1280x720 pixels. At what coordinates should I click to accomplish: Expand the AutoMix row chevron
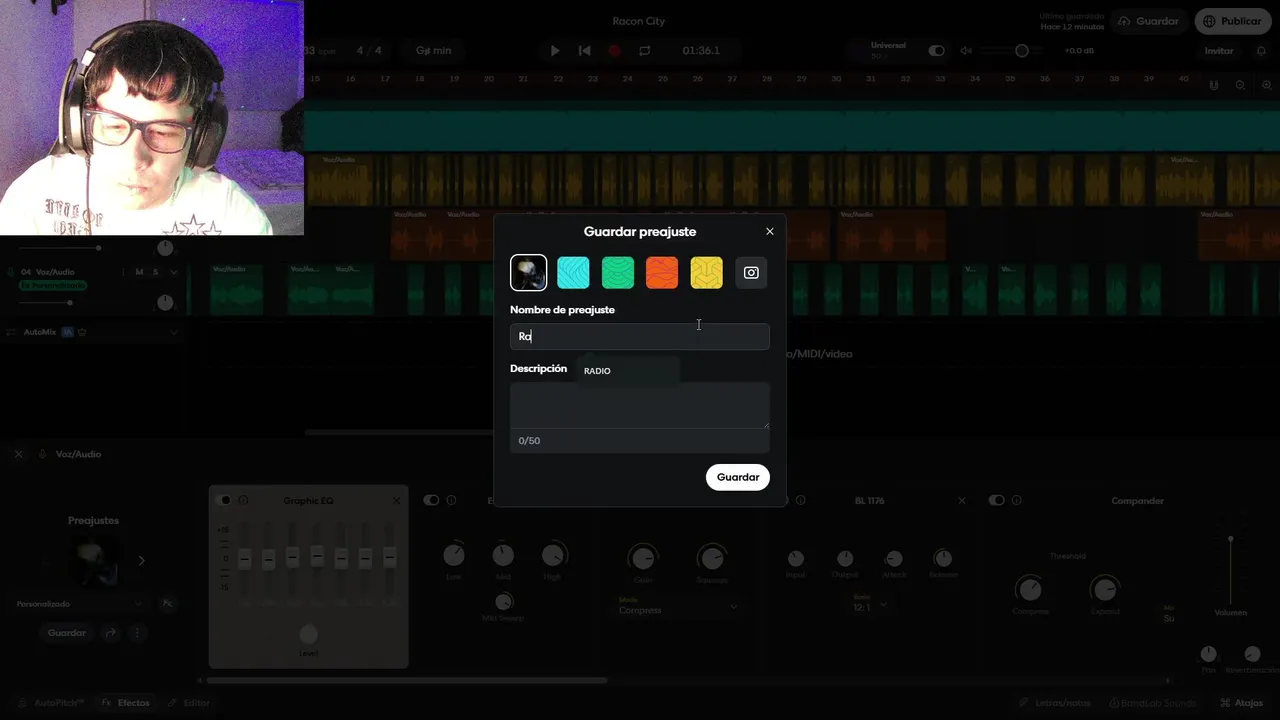(174, 332)
